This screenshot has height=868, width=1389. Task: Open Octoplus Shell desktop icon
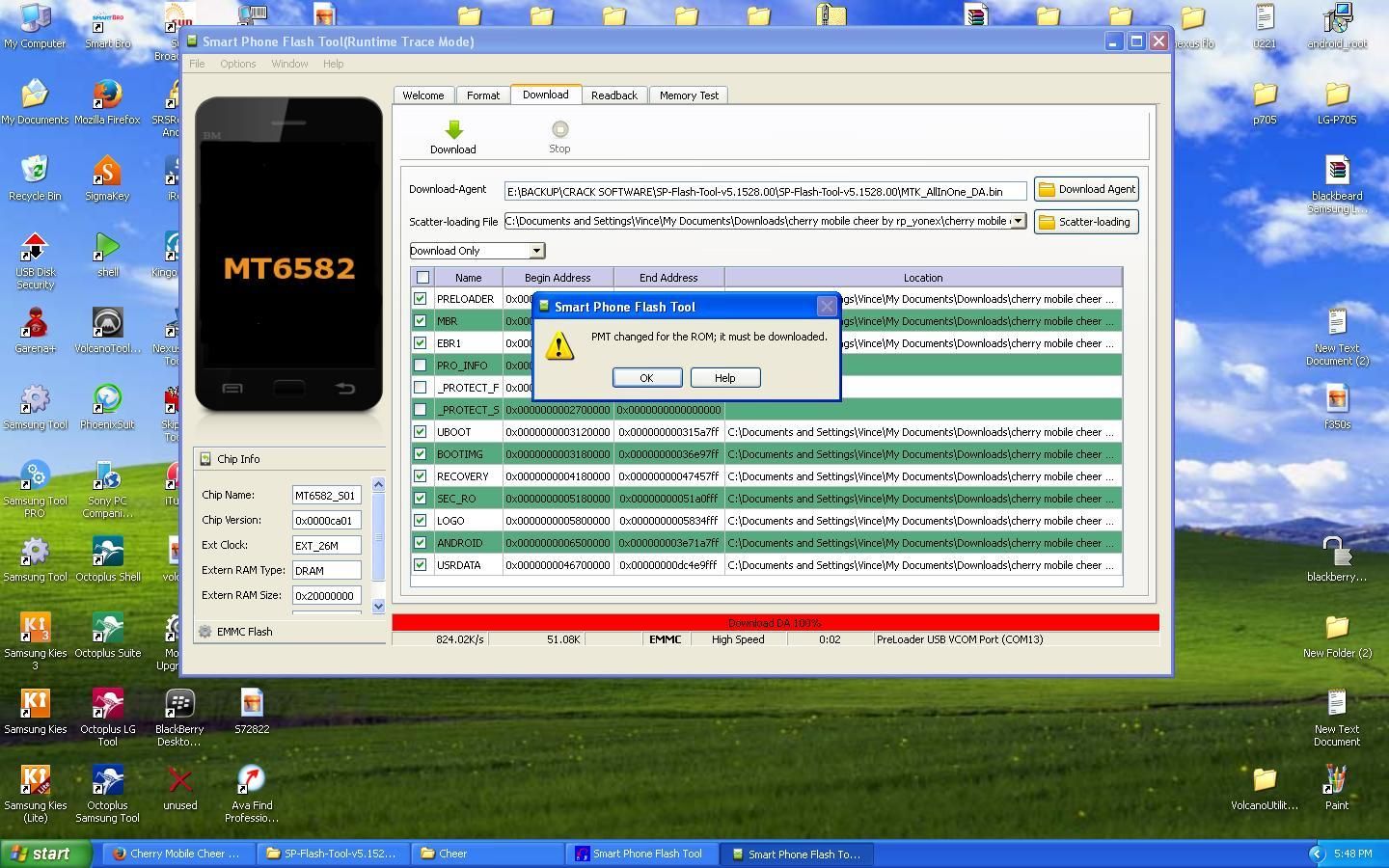(x=107, y=552)
